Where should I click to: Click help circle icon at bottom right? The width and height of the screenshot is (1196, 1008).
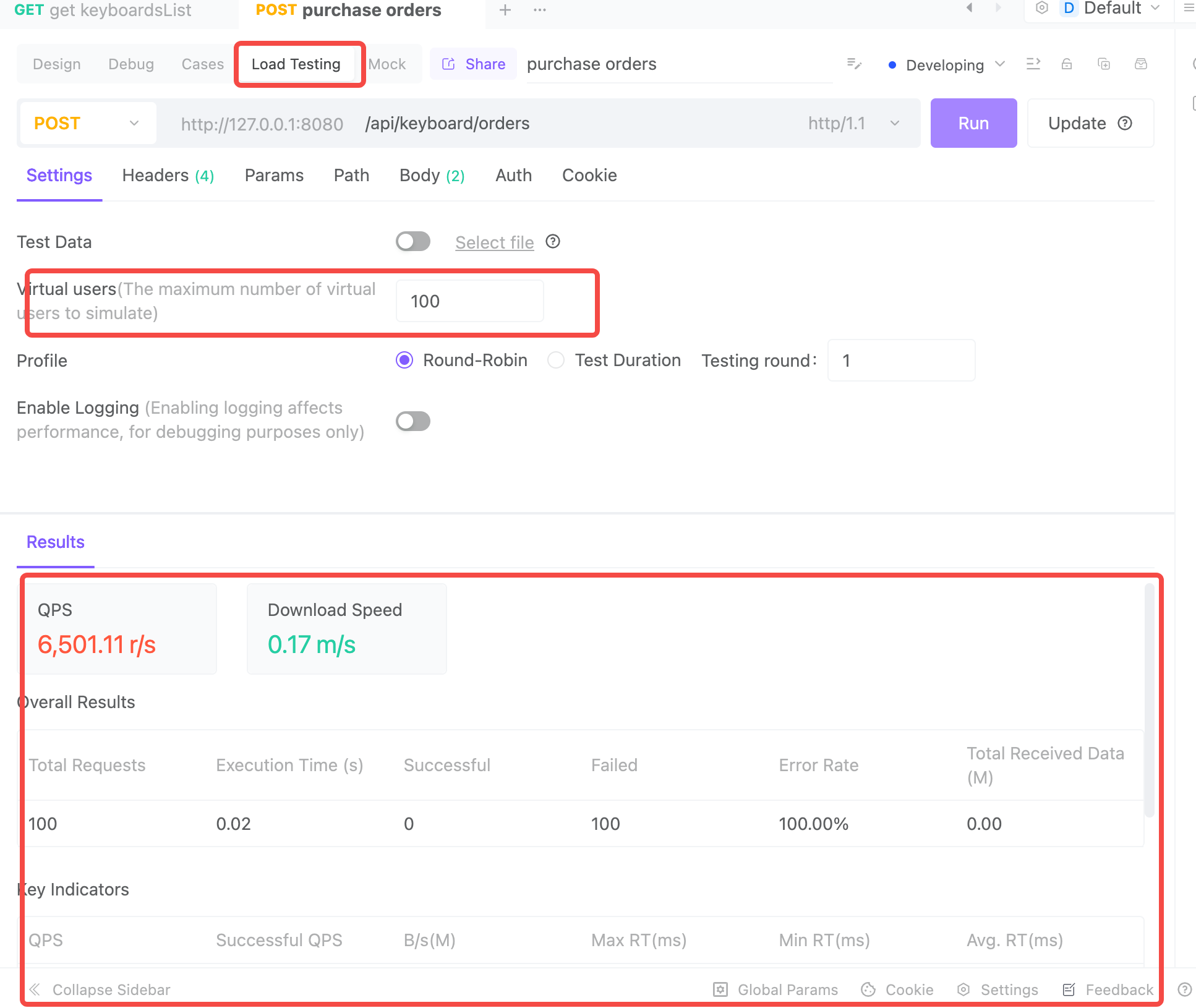(1184, 989)
